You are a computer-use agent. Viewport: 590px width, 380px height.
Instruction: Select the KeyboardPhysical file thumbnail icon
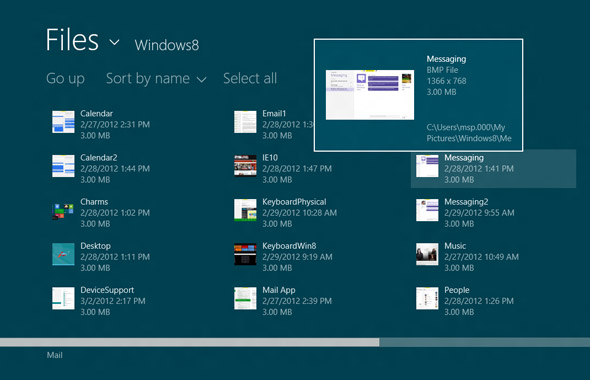tap(245, 210)
